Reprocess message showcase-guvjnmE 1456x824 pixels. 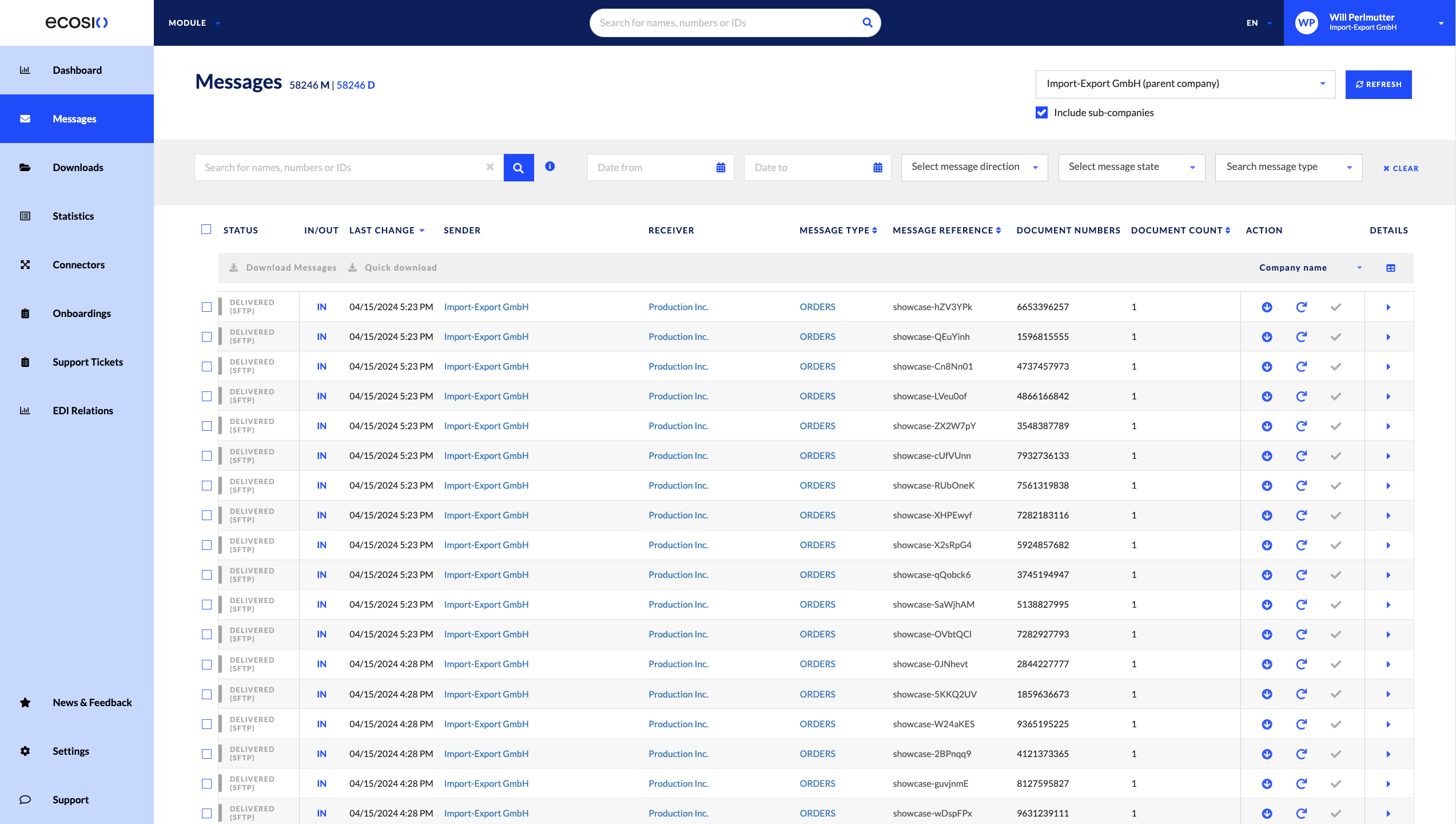tap(1301, 783)
